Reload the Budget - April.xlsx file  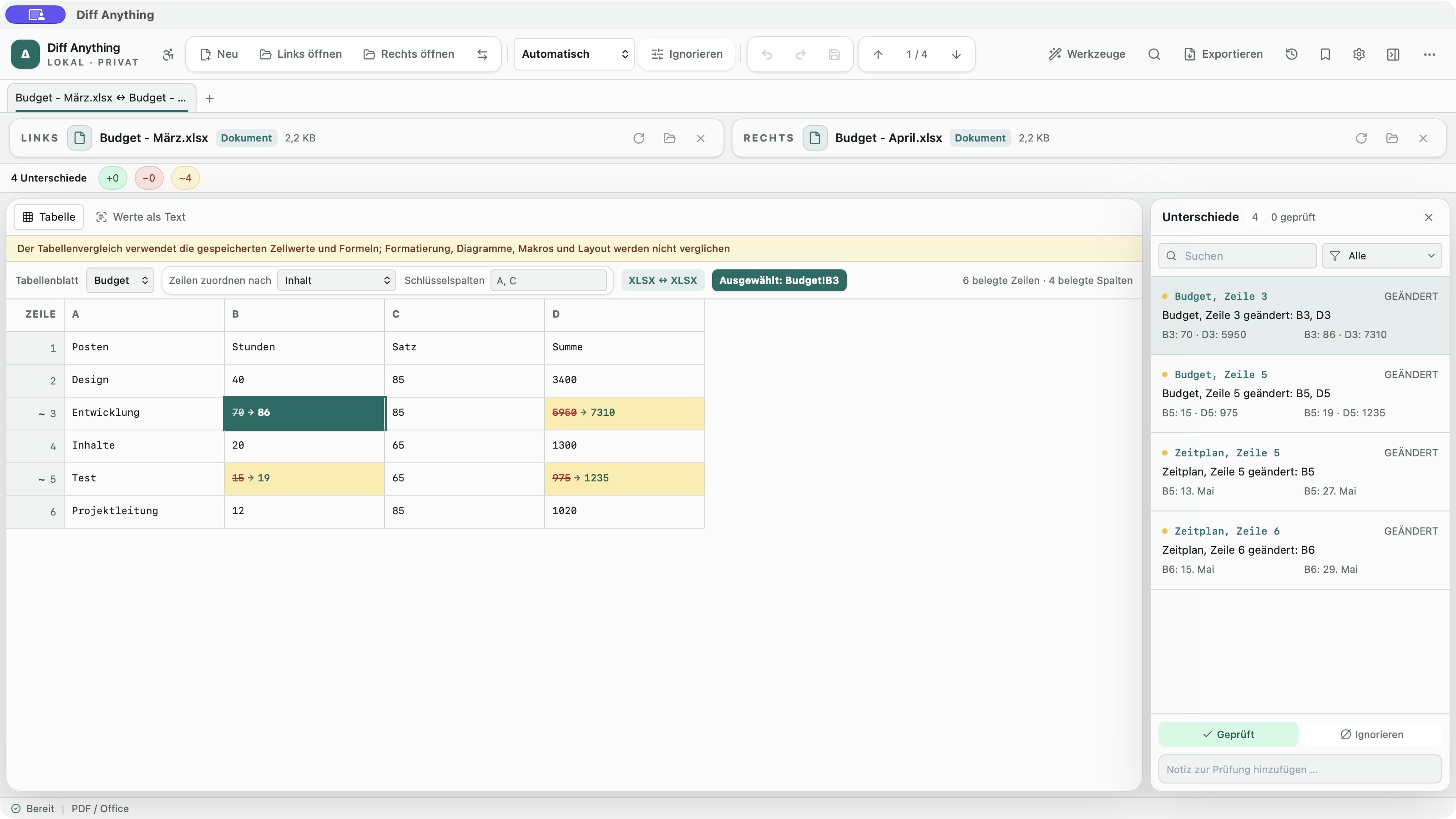click(x=1361, y=138)
